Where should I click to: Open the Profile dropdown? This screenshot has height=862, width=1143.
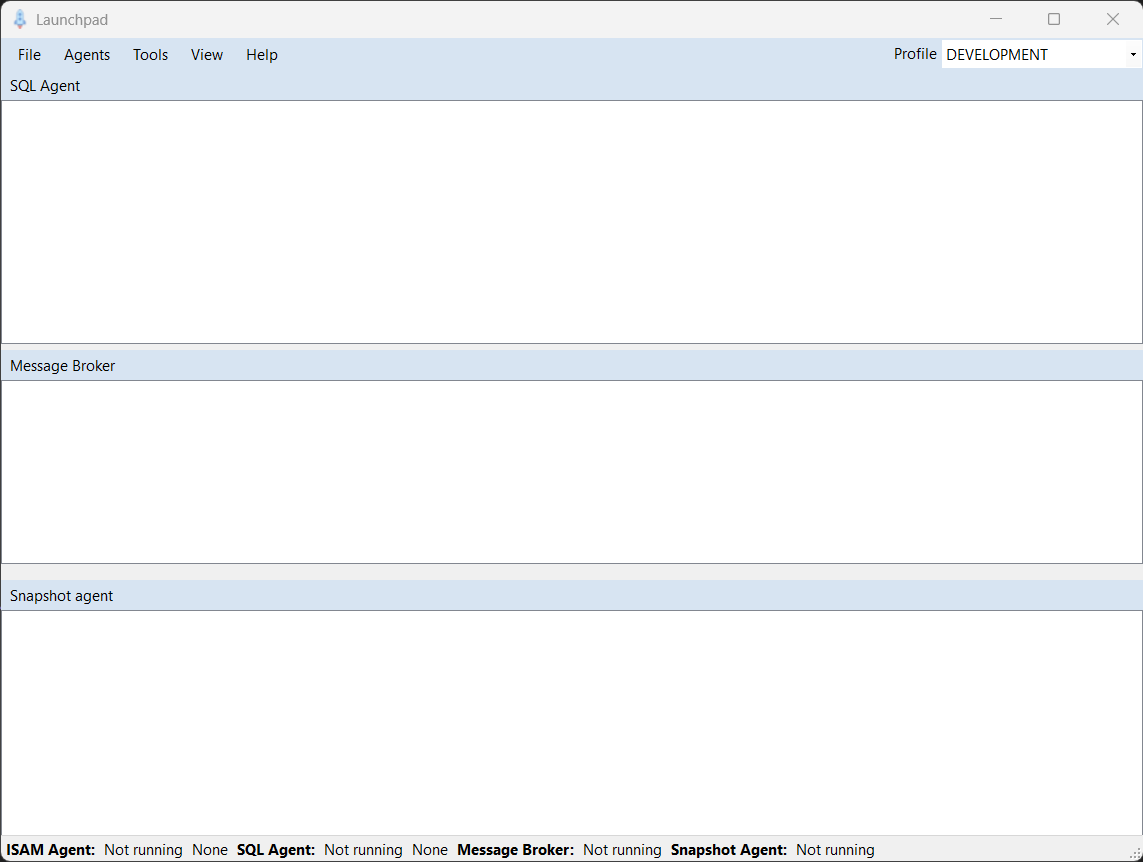point(1040,54)
